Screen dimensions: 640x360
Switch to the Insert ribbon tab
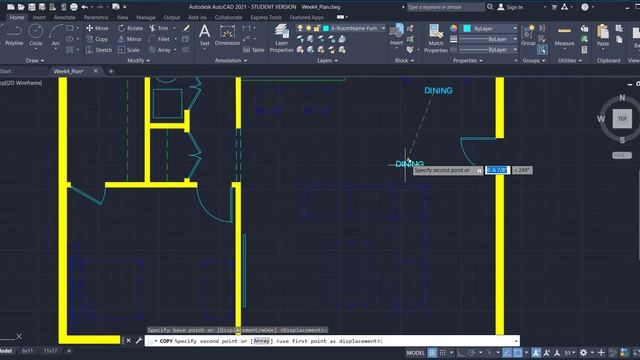pos(39,18)
